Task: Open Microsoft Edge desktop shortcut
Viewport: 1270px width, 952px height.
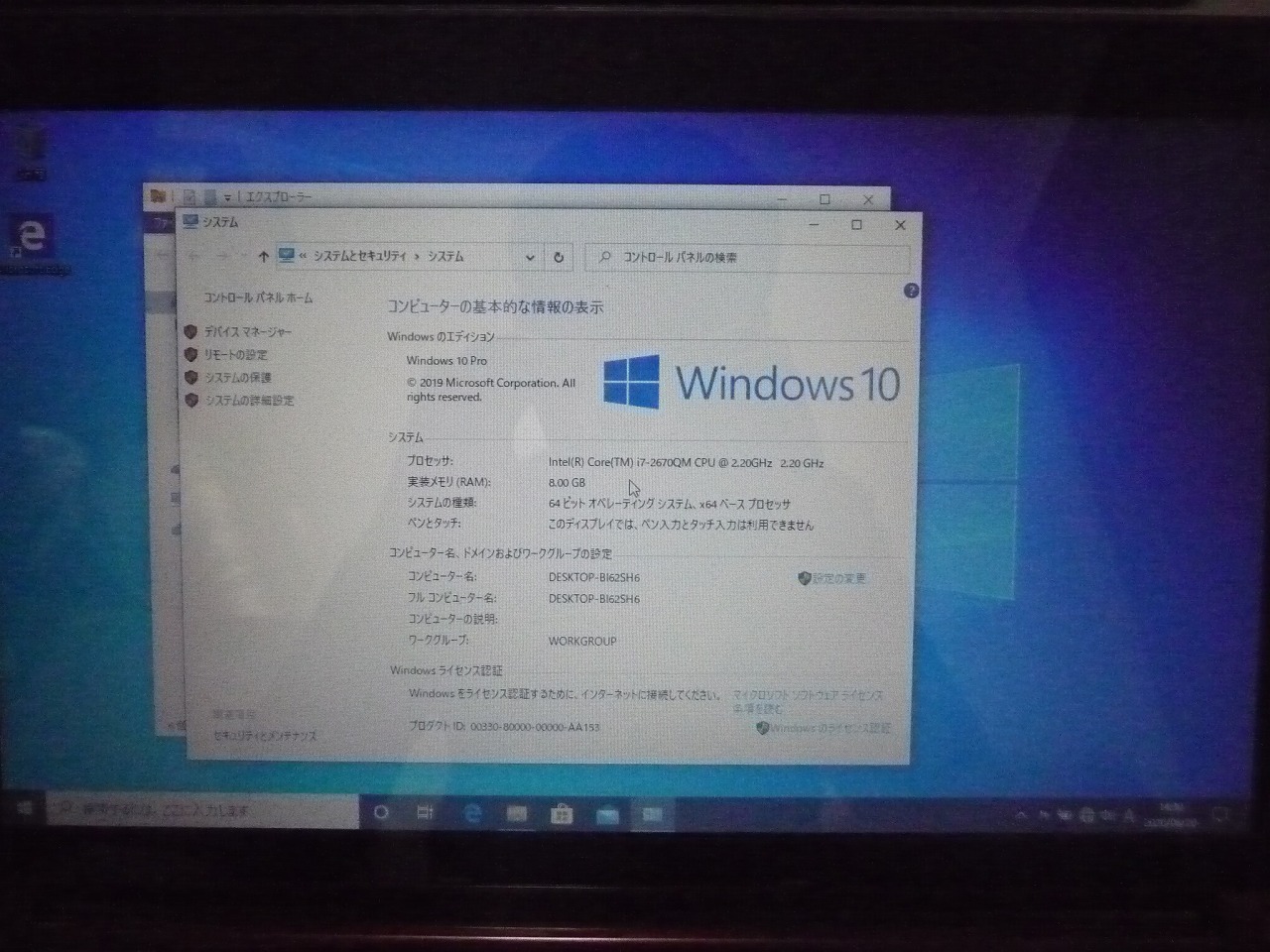Action: [33, 244]
